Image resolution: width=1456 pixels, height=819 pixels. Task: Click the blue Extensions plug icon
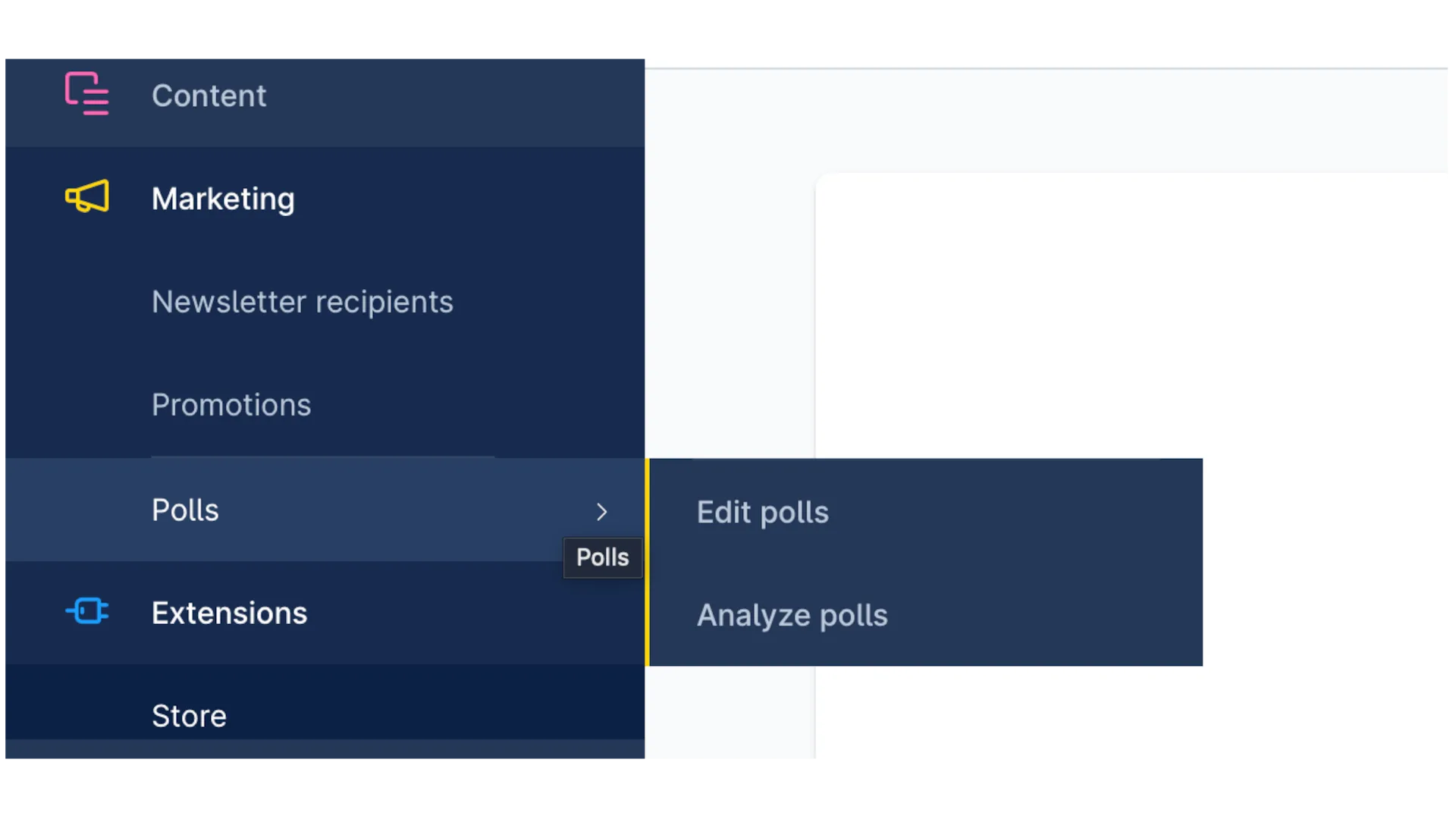86,611
